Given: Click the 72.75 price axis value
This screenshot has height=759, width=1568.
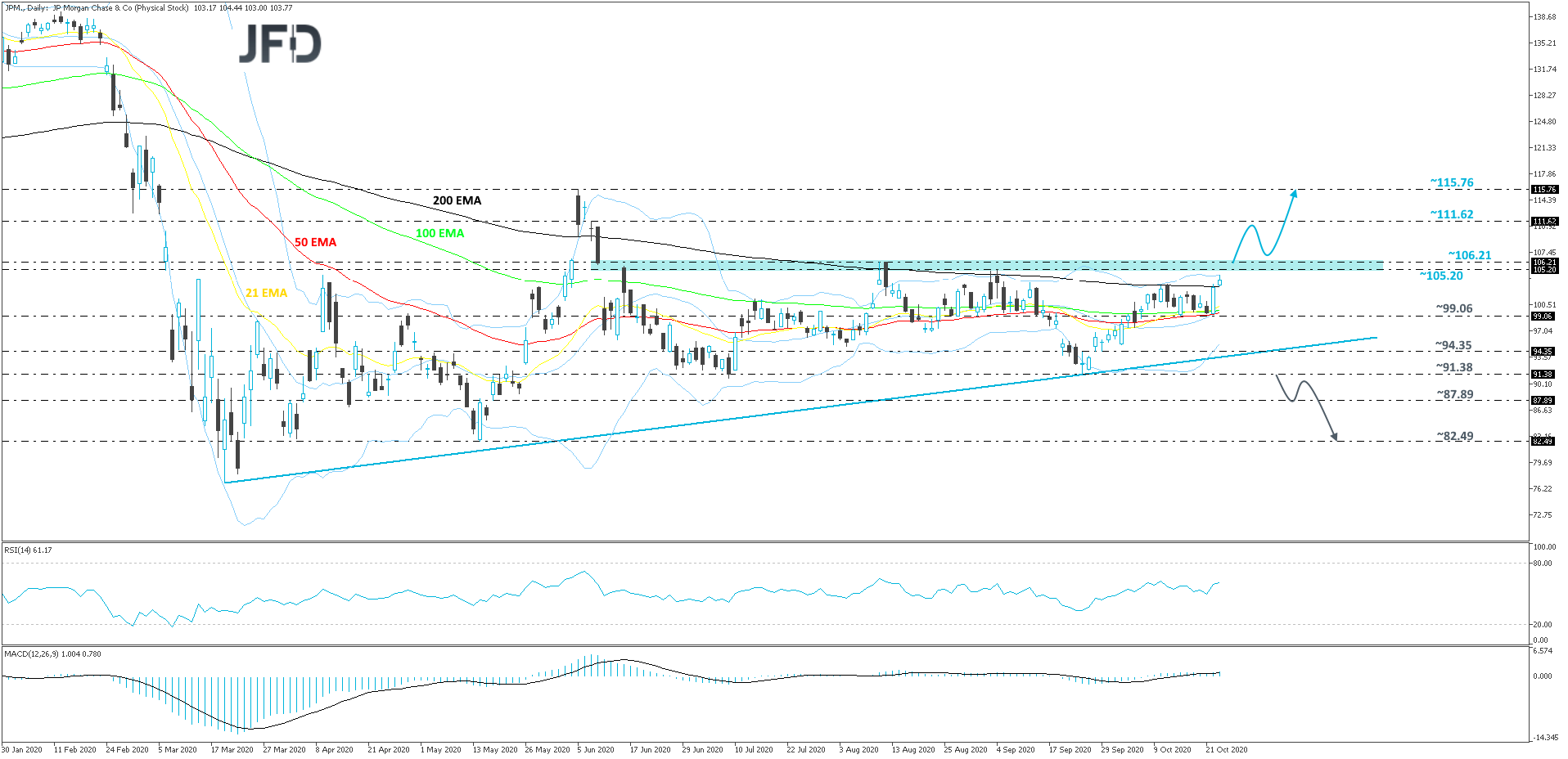Looking at the screenshot, I should 1543,514.
